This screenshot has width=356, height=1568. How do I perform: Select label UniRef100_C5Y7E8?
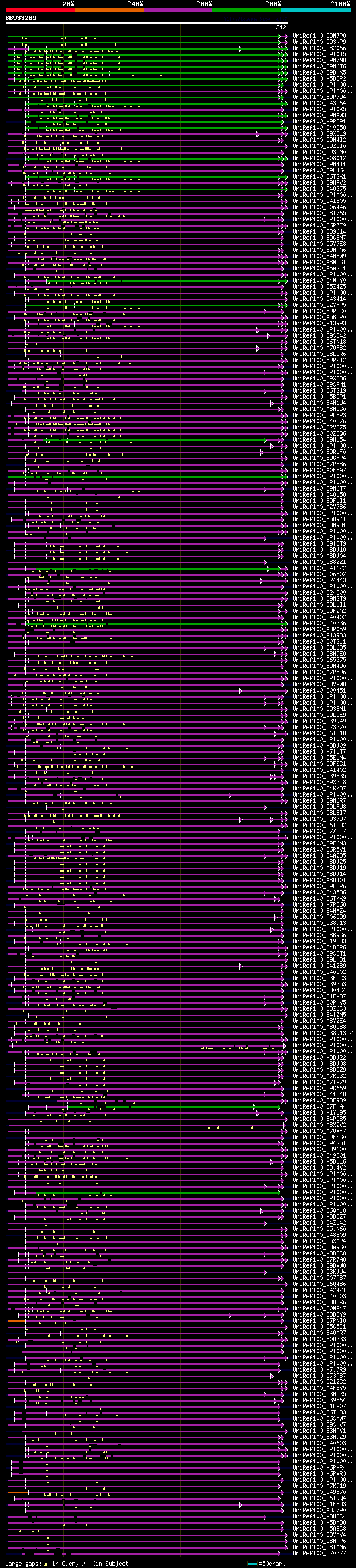coord(319,244)
